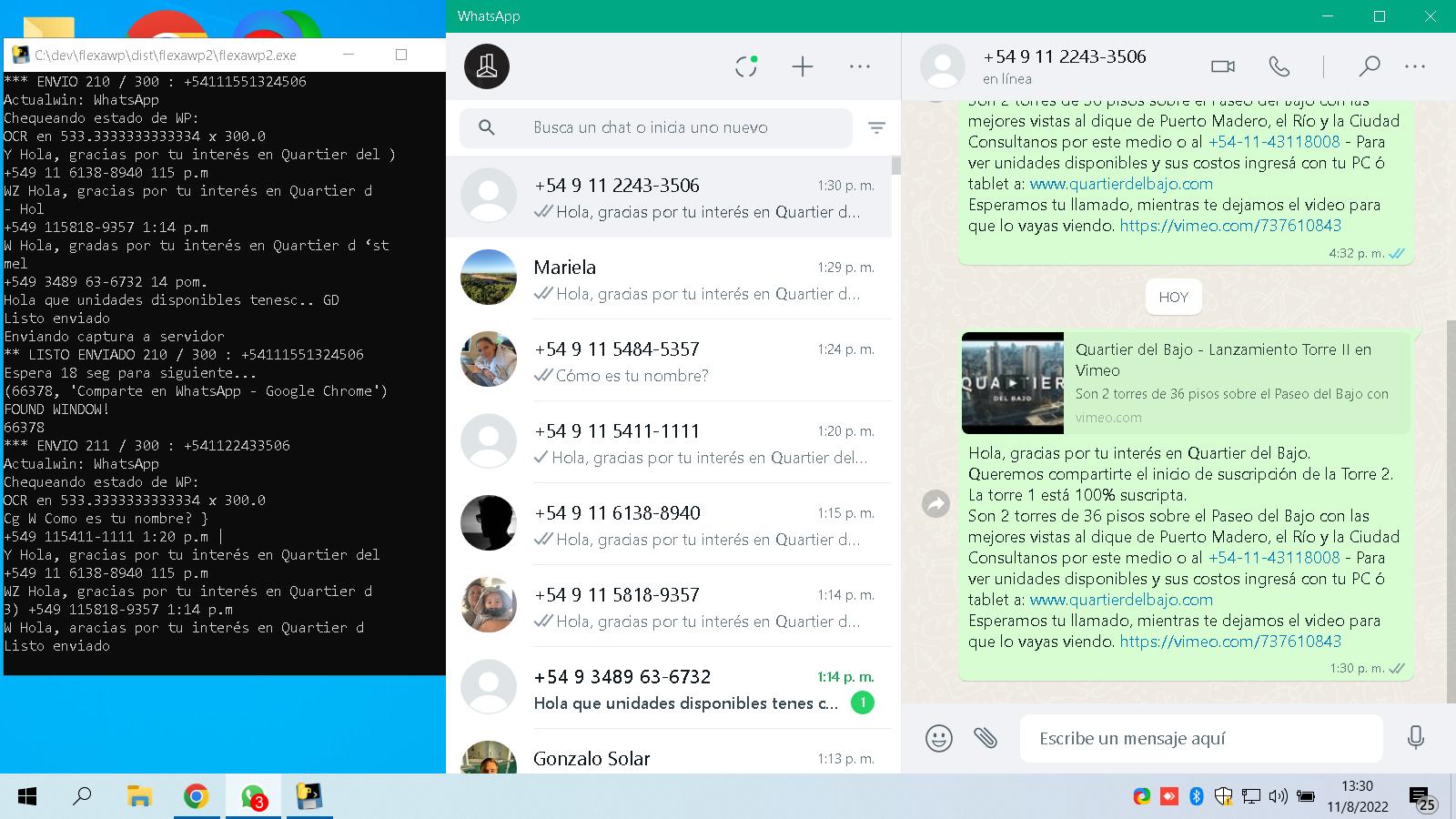Open the notification center with 25 alerts

tap(1423, 798)
